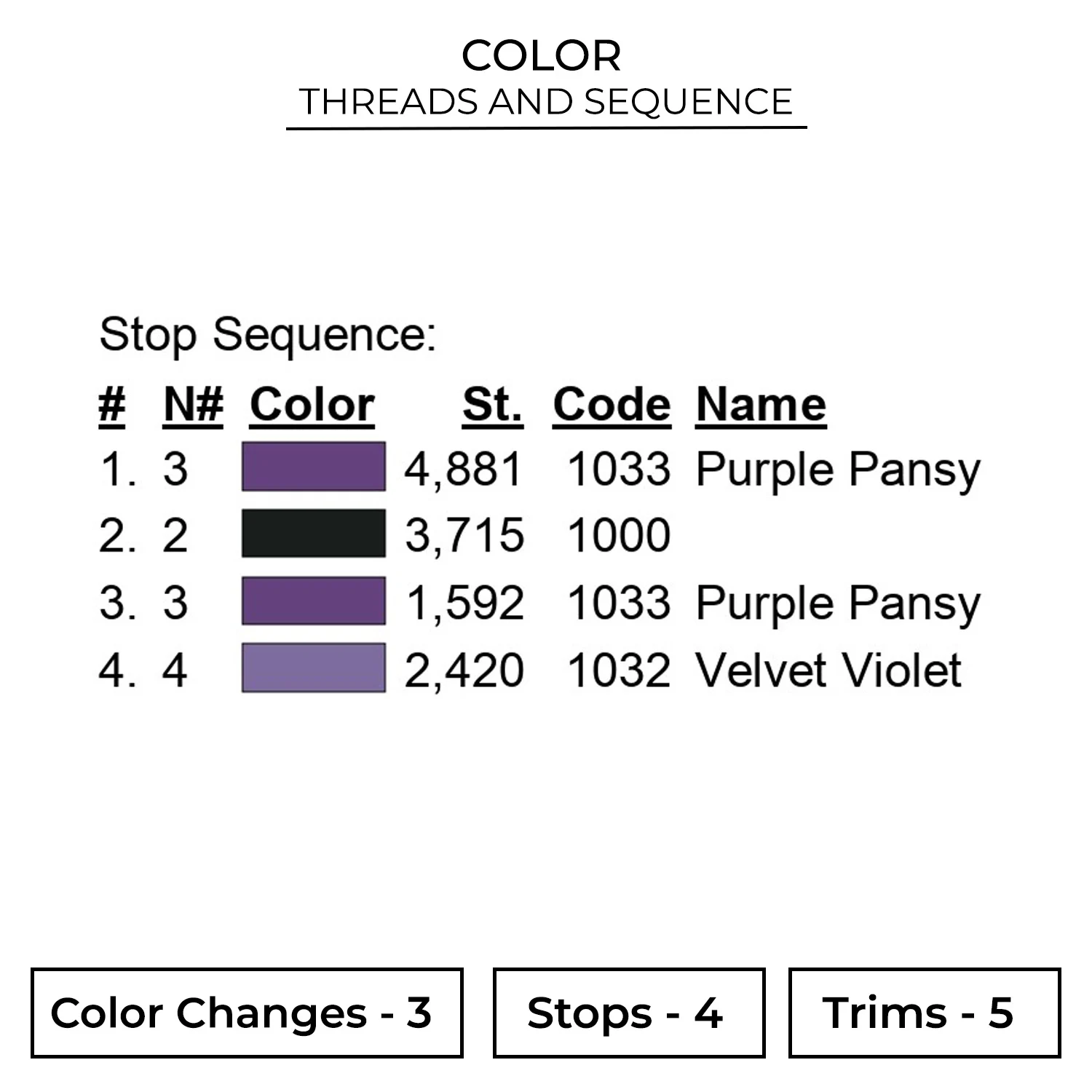Click the Color column header
Screen dimensions: 1092x1092
(312, 404)
